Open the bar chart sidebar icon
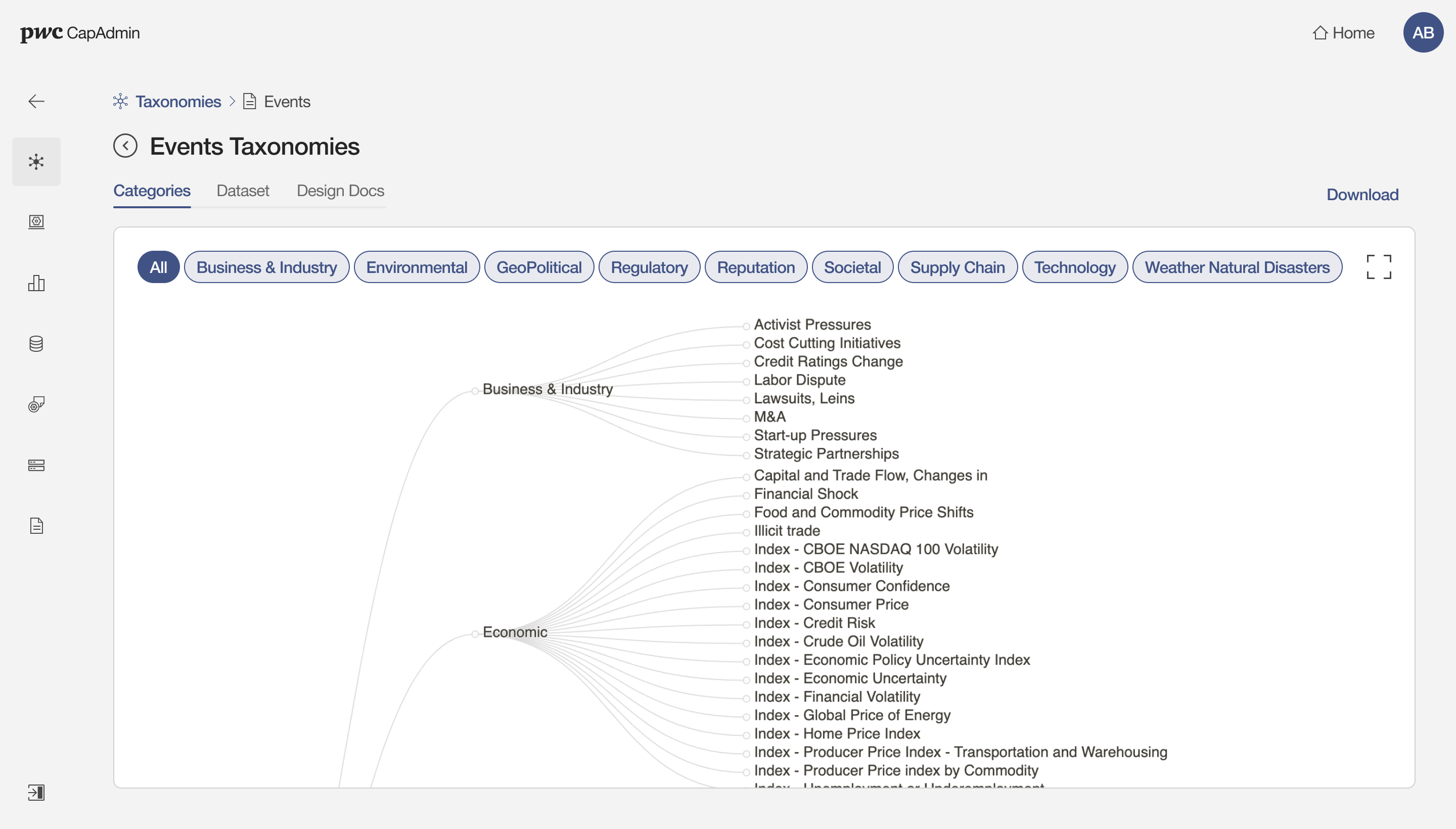1456x829 pixels. click(36, 283)
